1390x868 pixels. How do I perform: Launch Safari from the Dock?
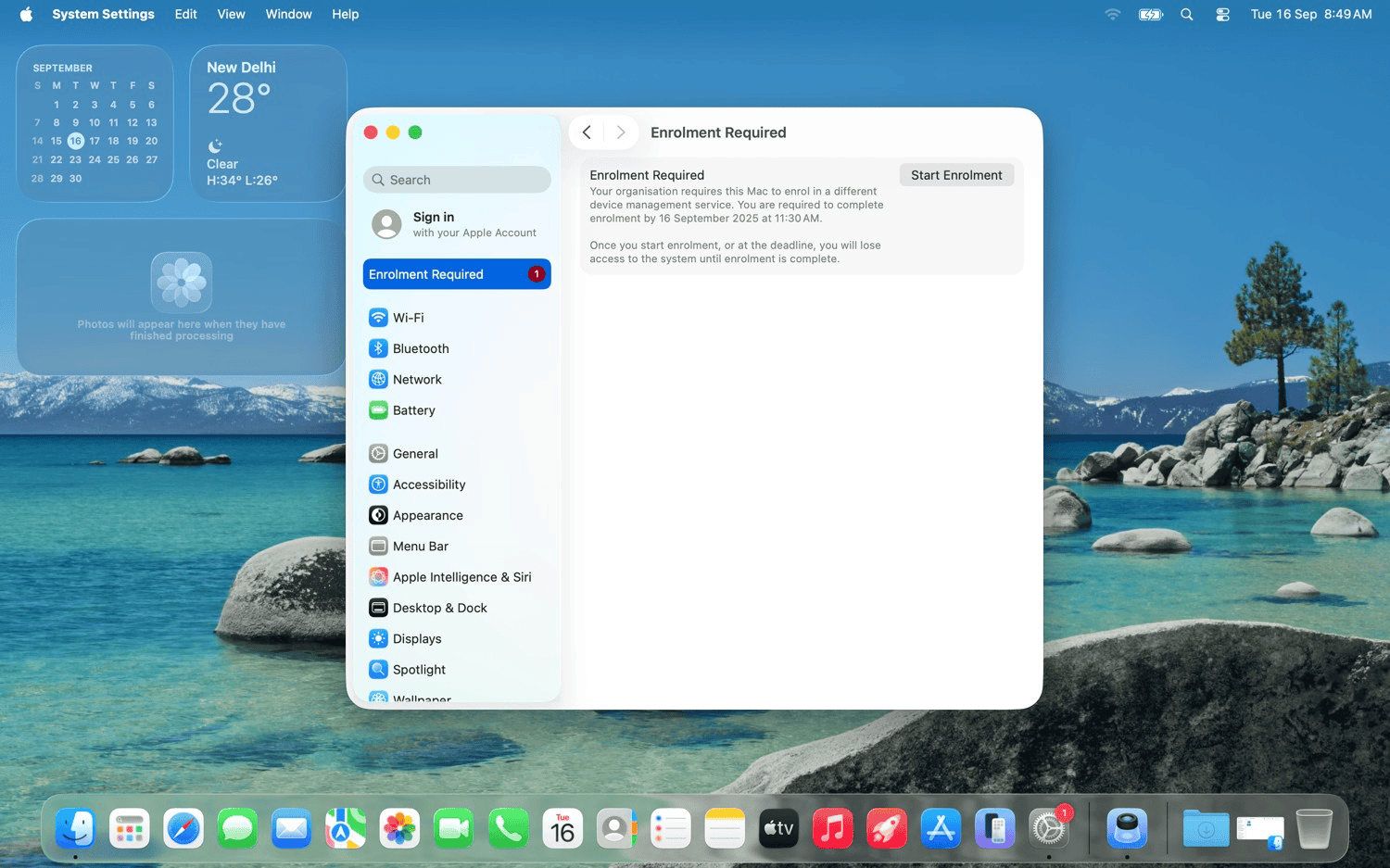[x=183, y=828]
